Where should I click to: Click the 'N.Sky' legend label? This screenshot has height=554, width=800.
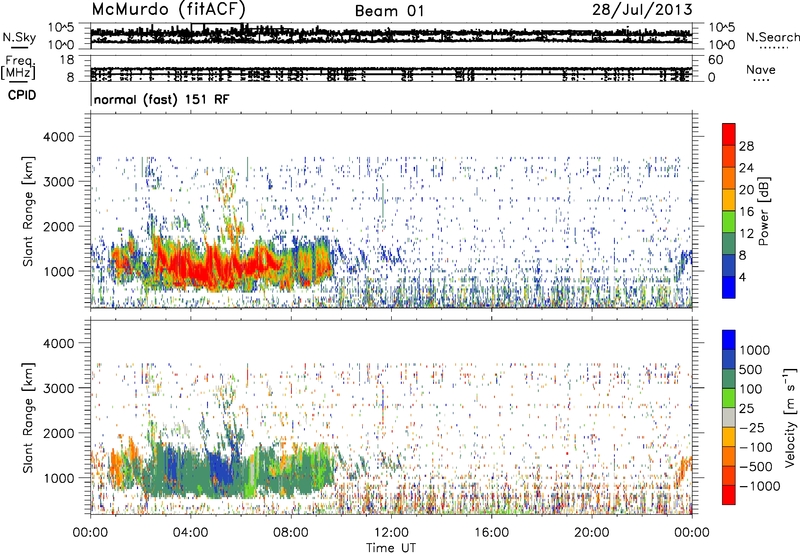19,37
